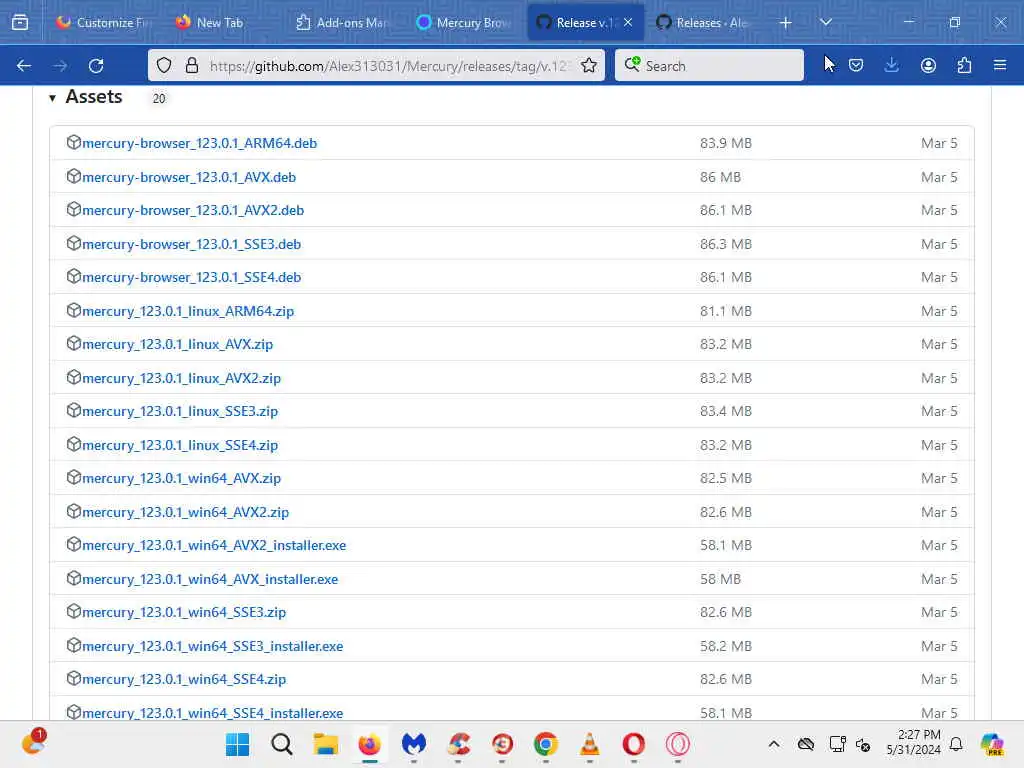Go back to the previous page
The width and height of the screenshot is (1024, 768).
(24, 66)
